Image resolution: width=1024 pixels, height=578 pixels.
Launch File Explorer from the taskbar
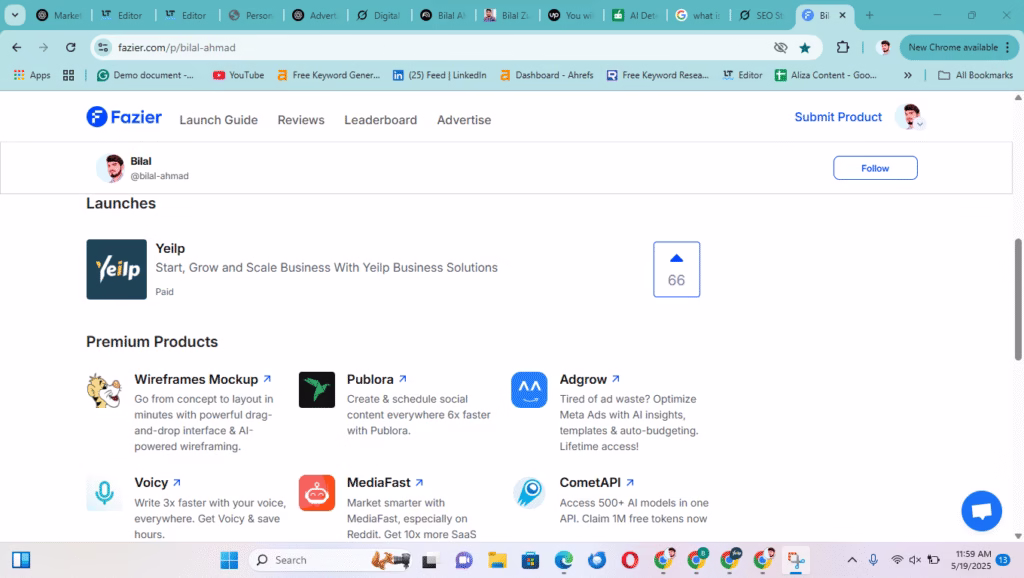pos(497,560)
